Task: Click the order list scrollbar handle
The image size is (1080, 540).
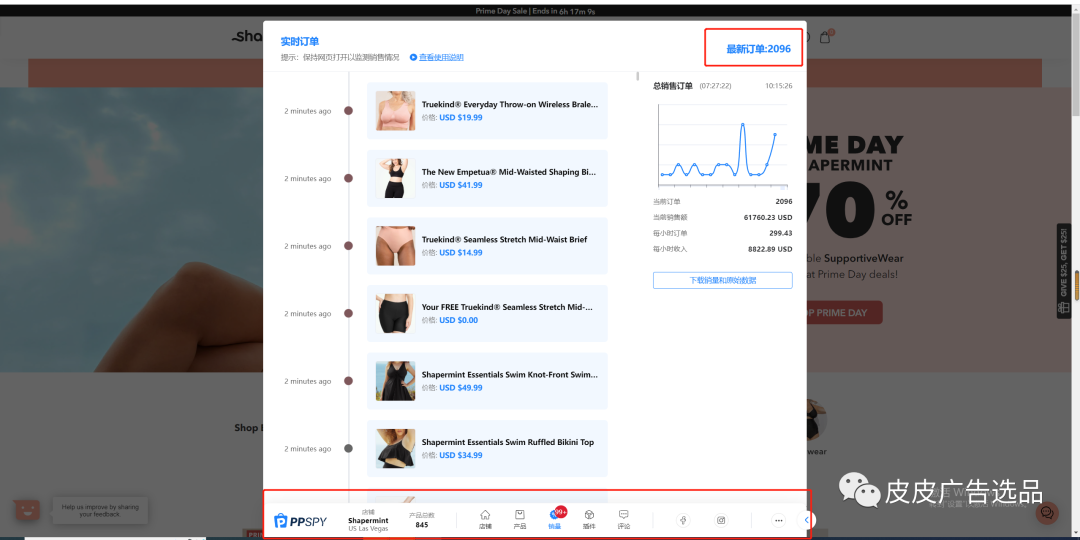Action: [638, 76]
